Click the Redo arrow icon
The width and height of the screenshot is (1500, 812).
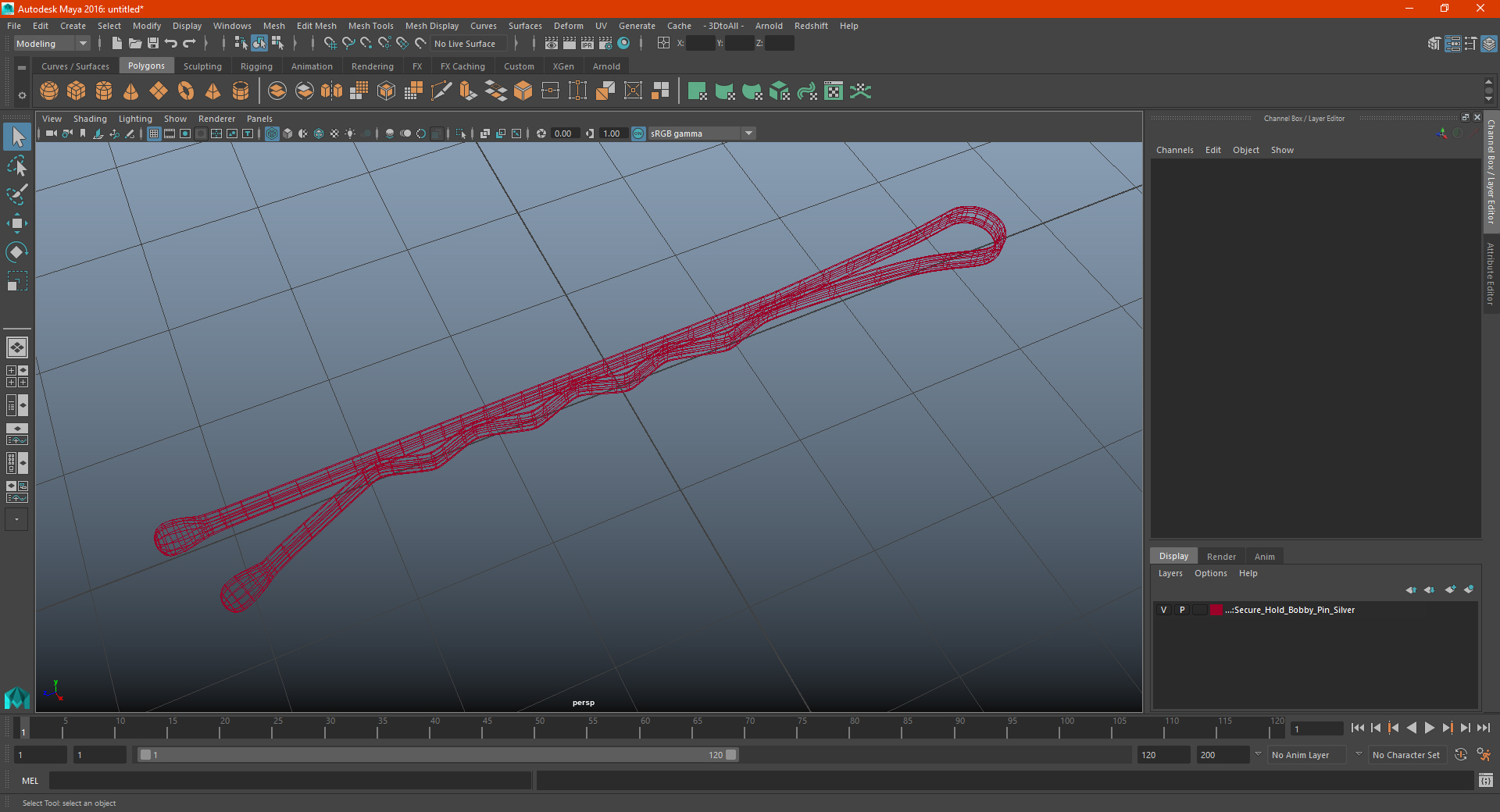coord(189,44)
